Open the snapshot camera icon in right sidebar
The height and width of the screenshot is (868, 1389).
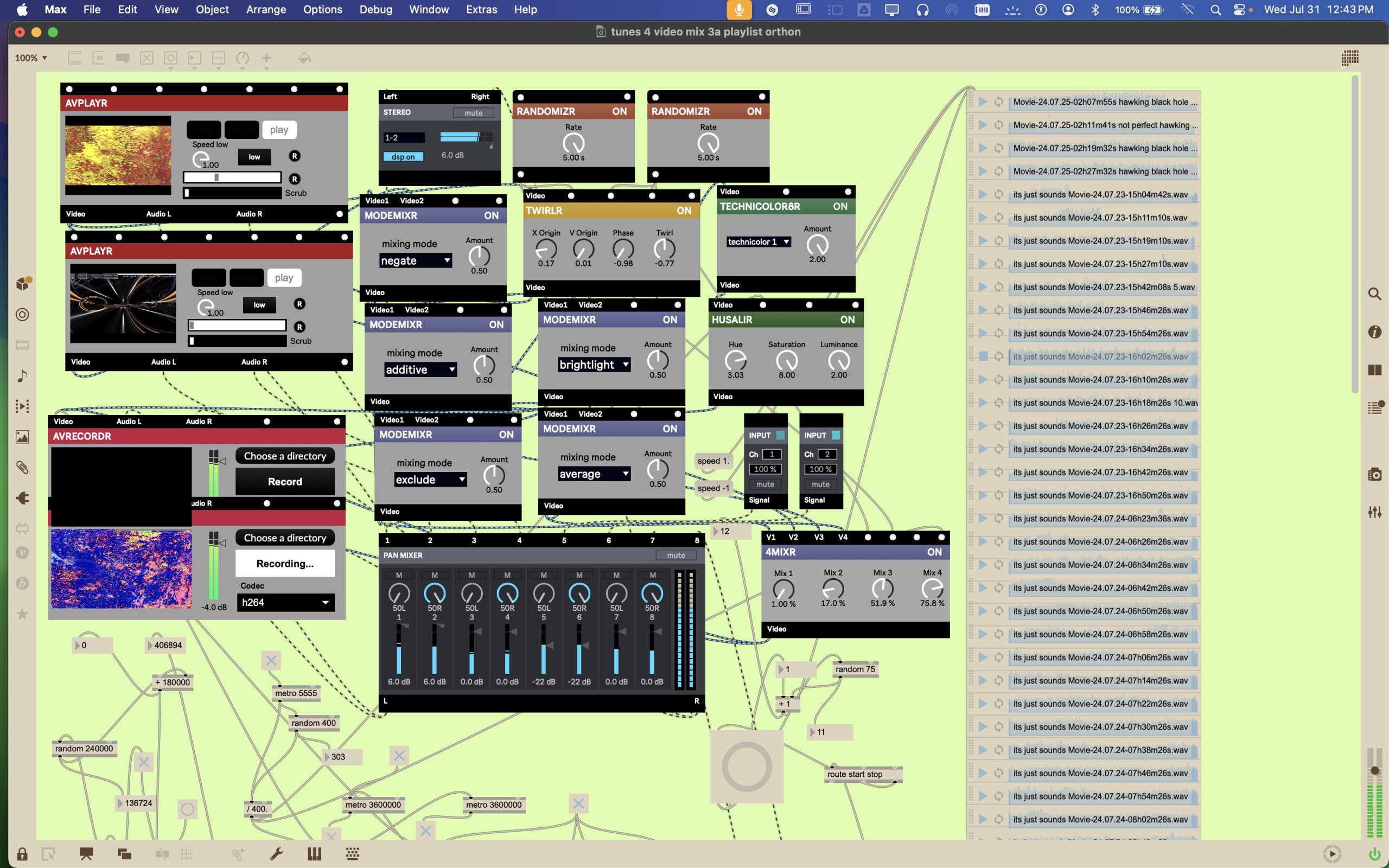pyautogui.click(x=1375, y=474)
